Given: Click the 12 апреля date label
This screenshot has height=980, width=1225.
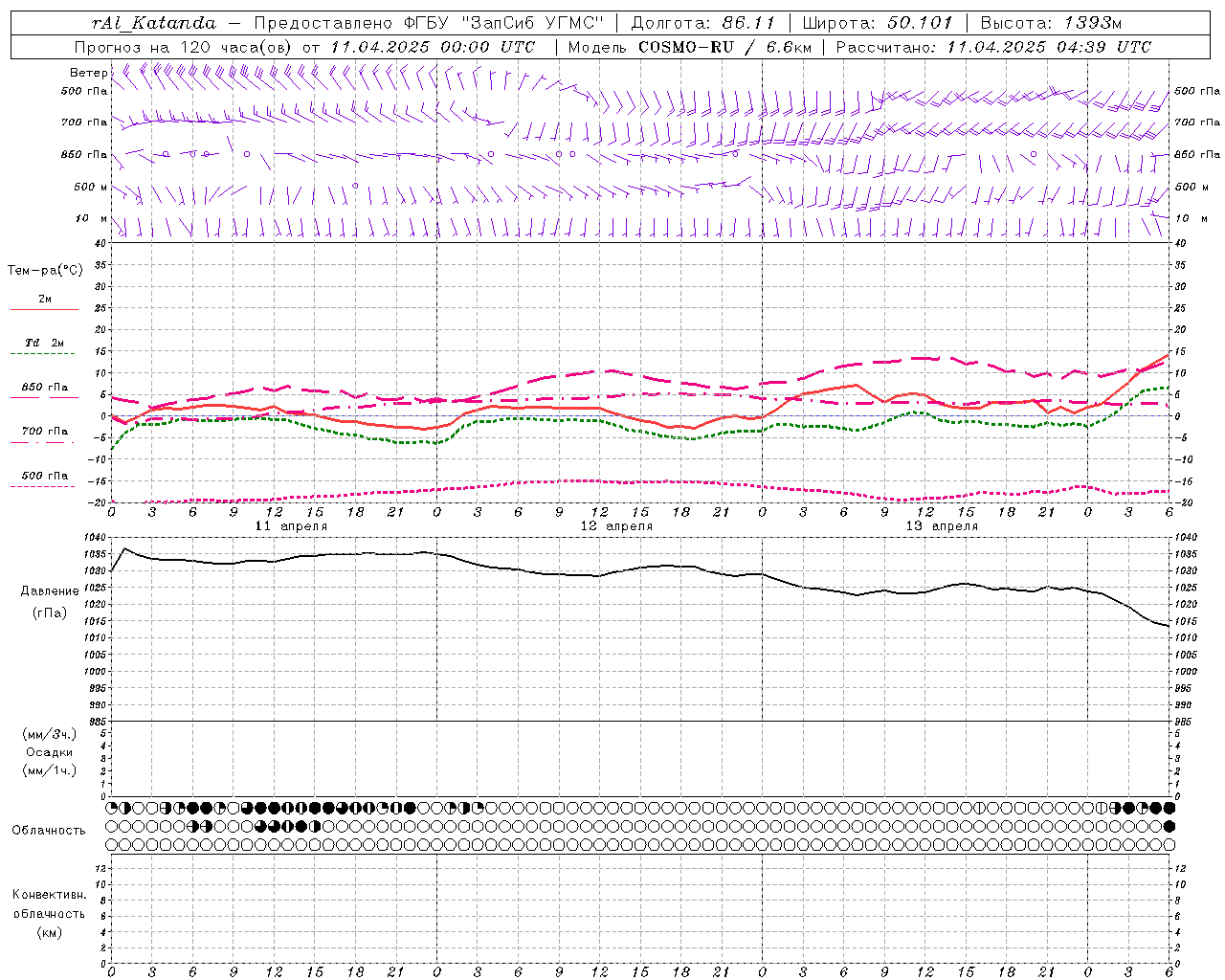Looking at the screenshot, I should point(616,526).
